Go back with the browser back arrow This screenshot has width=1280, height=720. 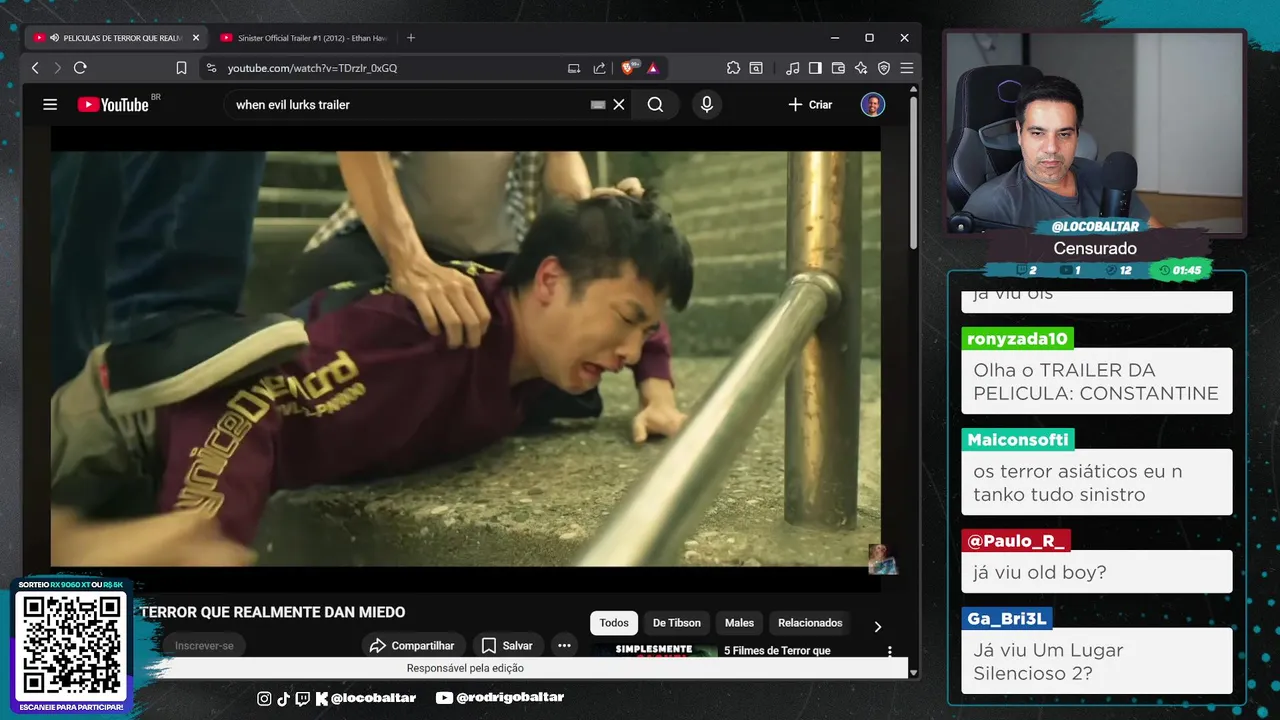coord(35,68)
